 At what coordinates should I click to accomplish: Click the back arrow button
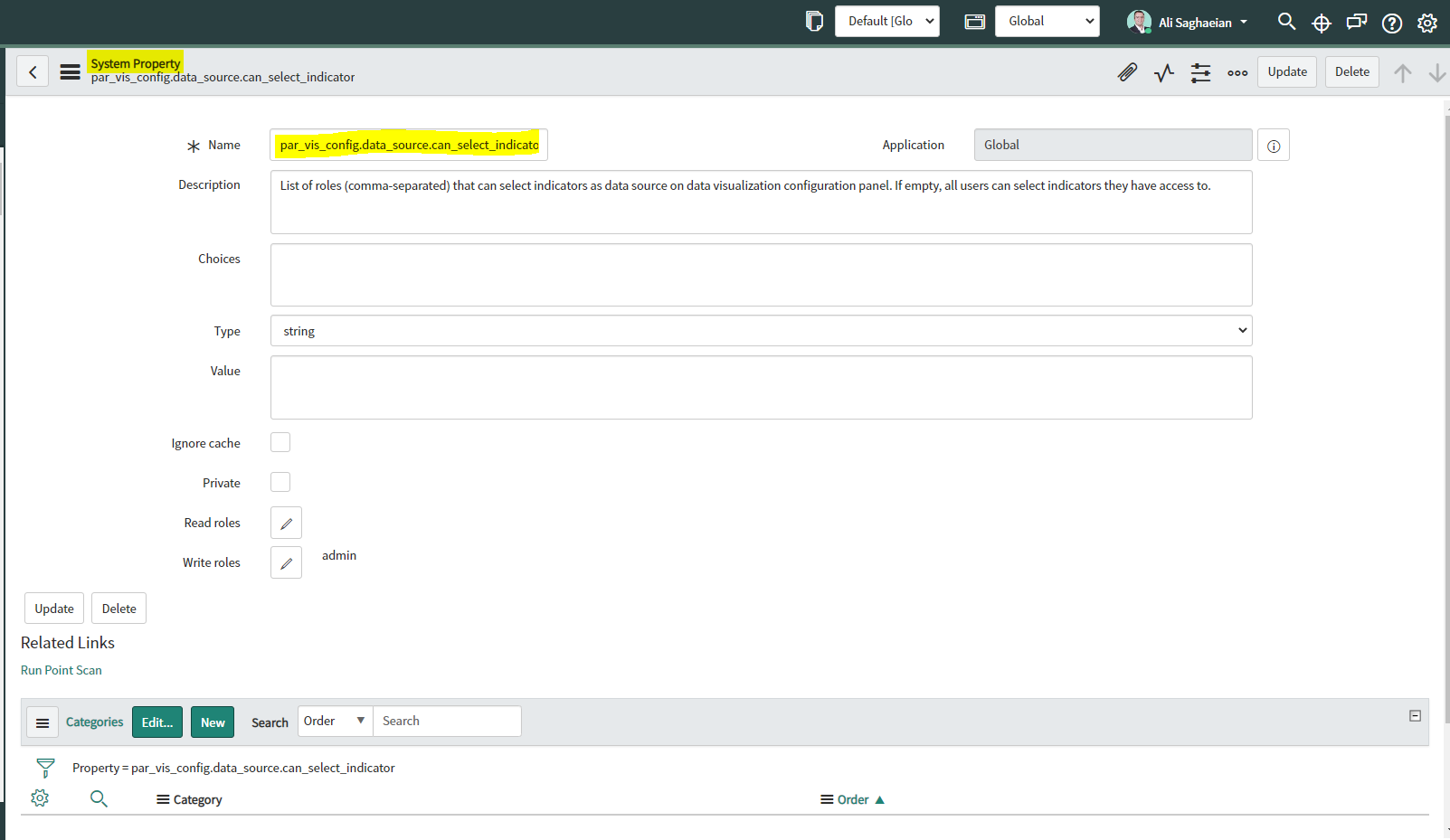tap(33, 72)
